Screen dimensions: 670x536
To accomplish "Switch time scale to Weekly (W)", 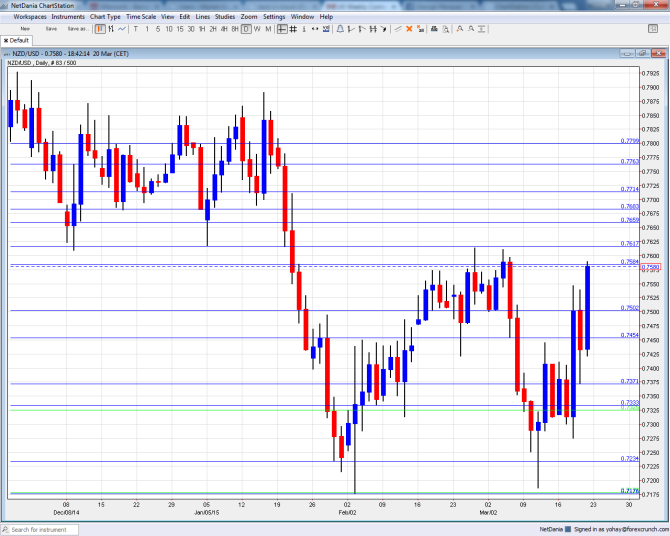I will (x=257, y=29).
